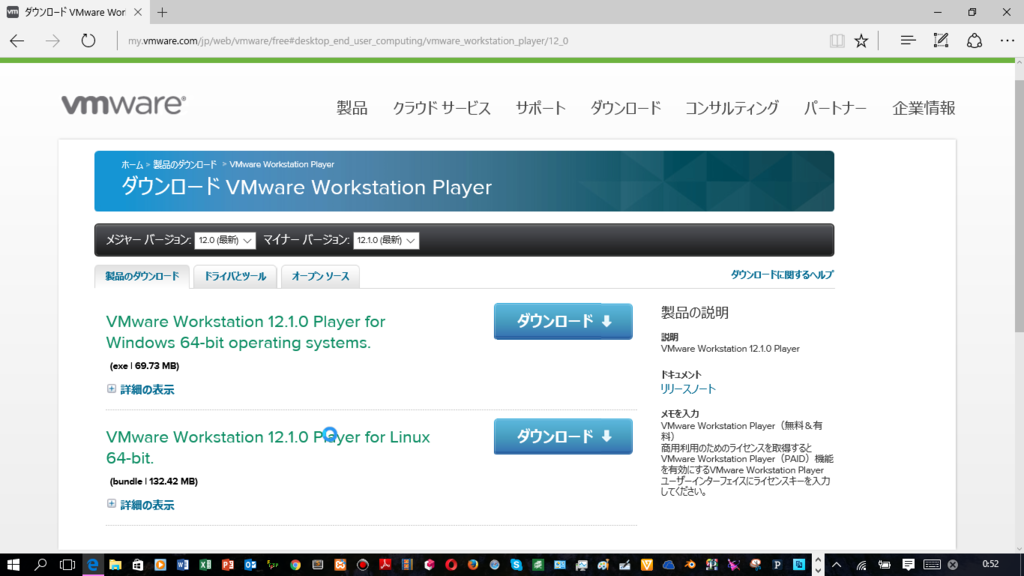
Task: Launch PowerPoint from the taskbar
Action: 227,565
